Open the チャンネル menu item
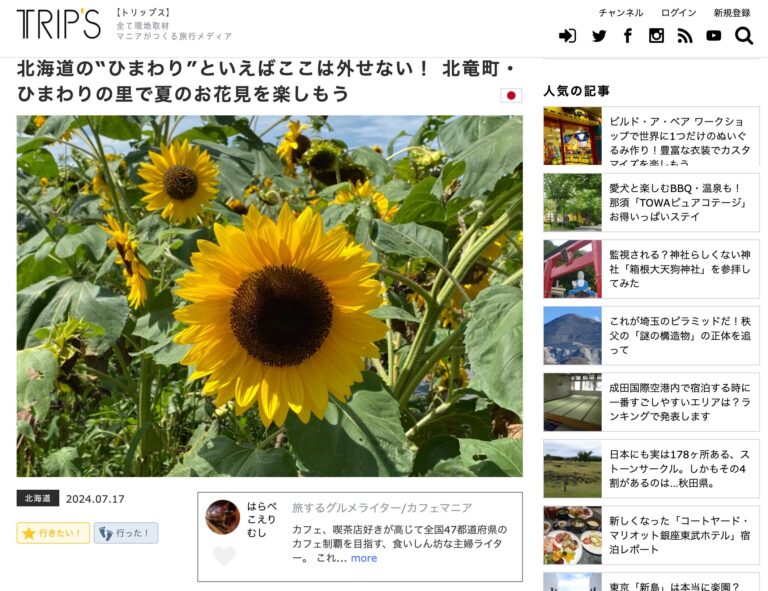 621,13
